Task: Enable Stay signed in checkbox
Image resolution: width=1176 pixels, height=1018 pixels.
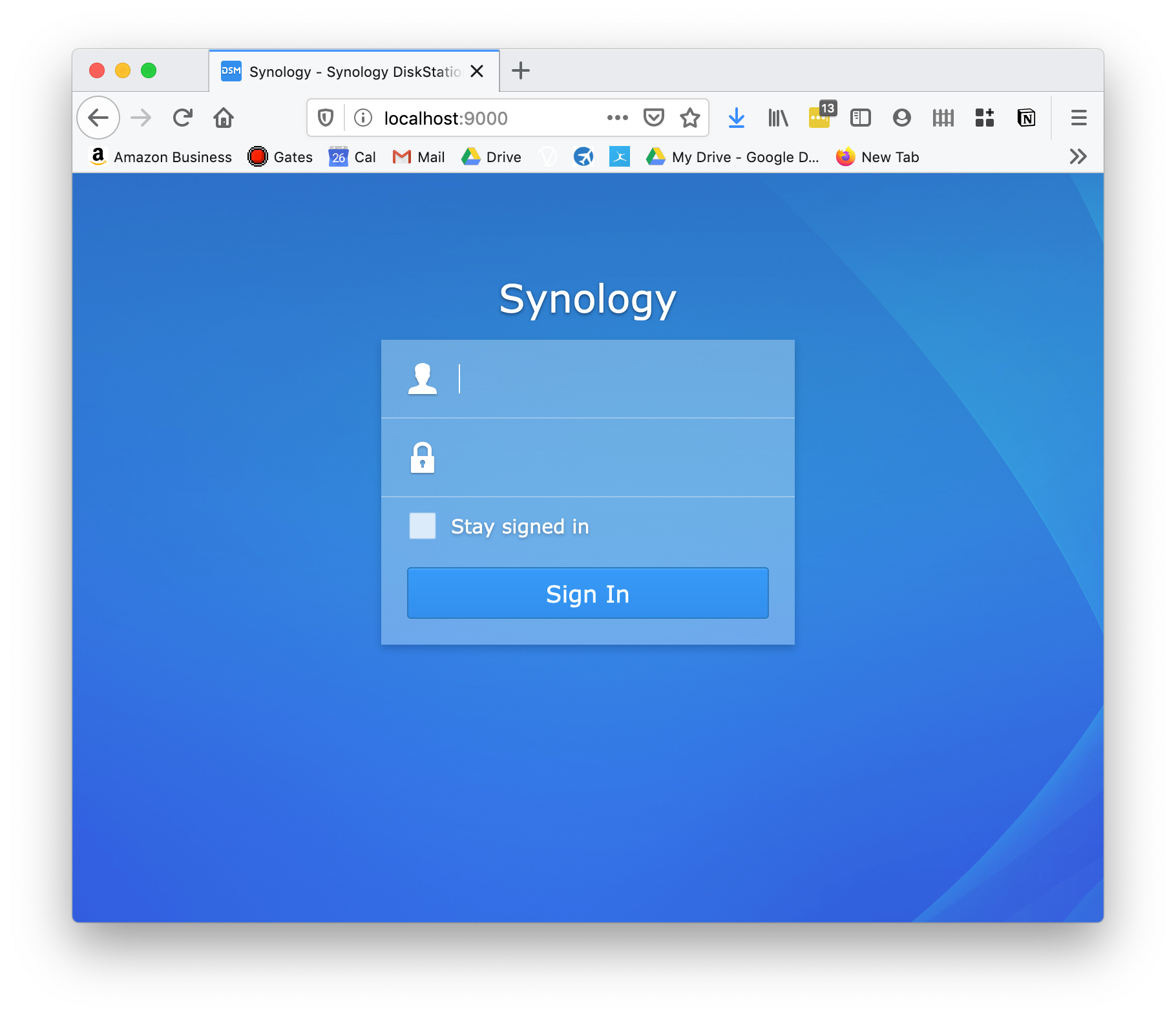Action: click(x=423, y=526)
